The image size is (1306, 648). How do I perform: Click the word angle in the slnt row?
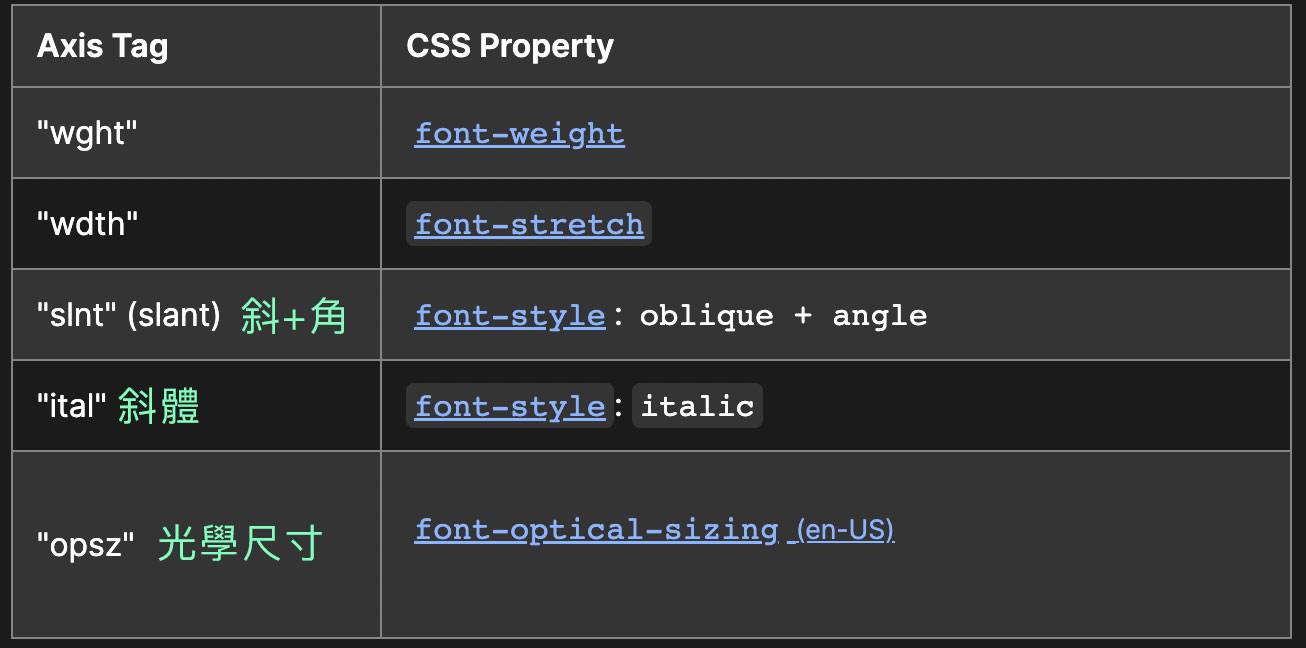[880, 316]
